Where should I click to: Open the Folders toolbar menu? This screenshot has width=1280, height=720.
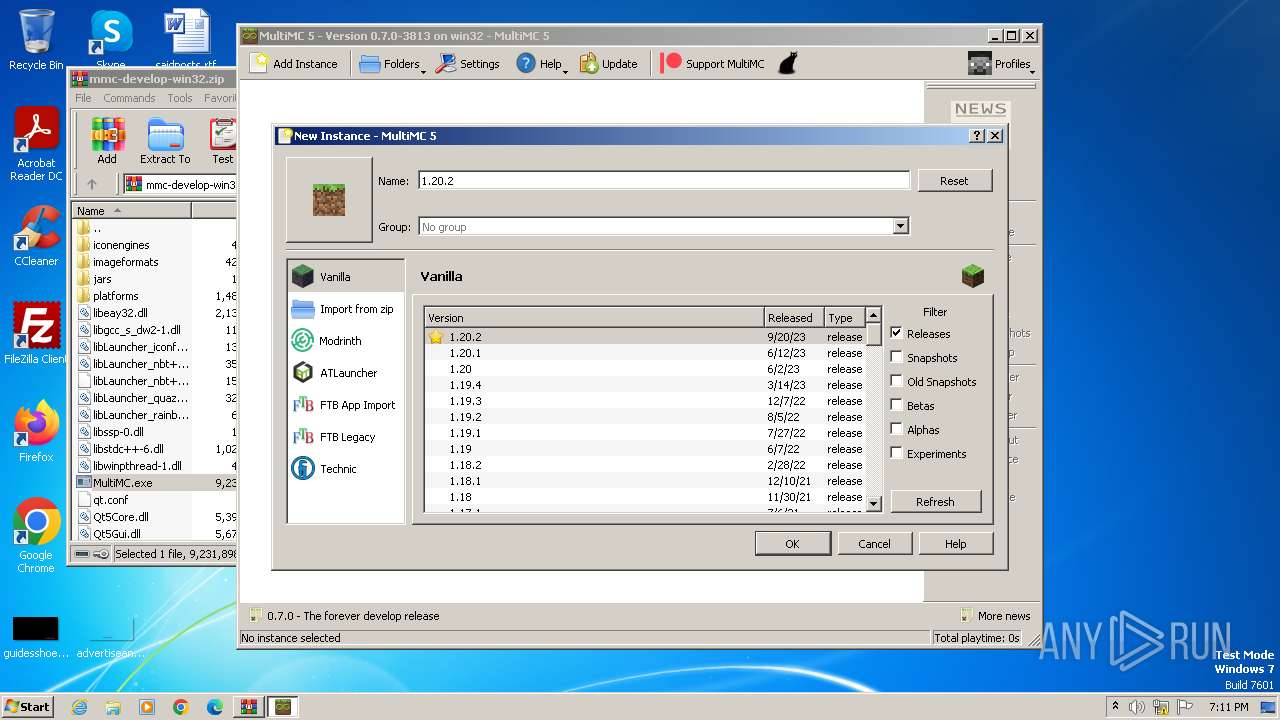pyautogui.click(x=391, y=64)
